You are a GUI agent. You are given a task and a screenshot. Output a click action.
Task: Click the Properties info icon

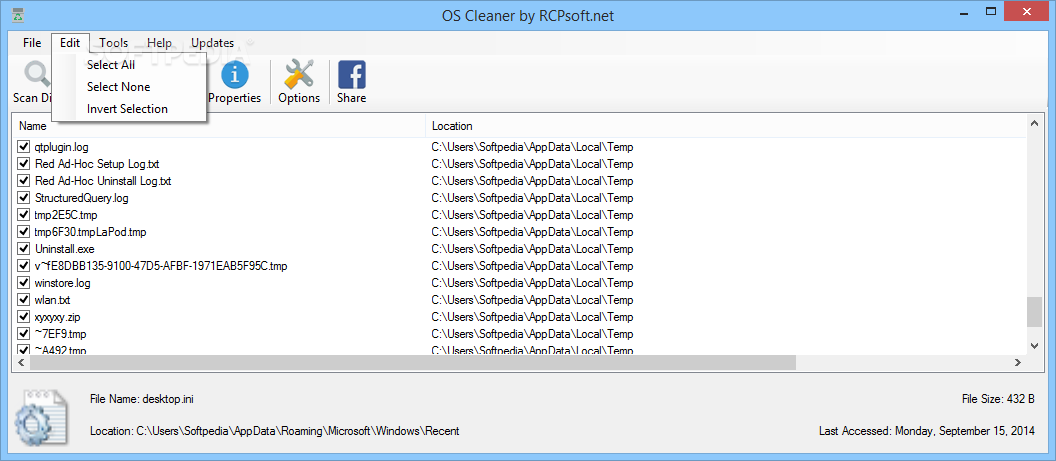(234, 75)
